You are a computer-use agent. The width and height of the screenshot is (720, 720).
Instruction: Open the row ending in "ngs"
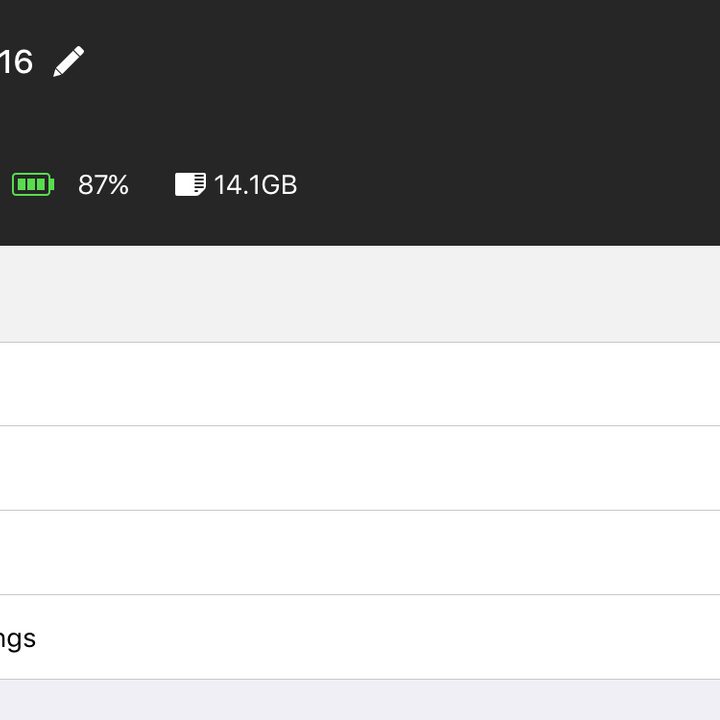coord(360,637)
